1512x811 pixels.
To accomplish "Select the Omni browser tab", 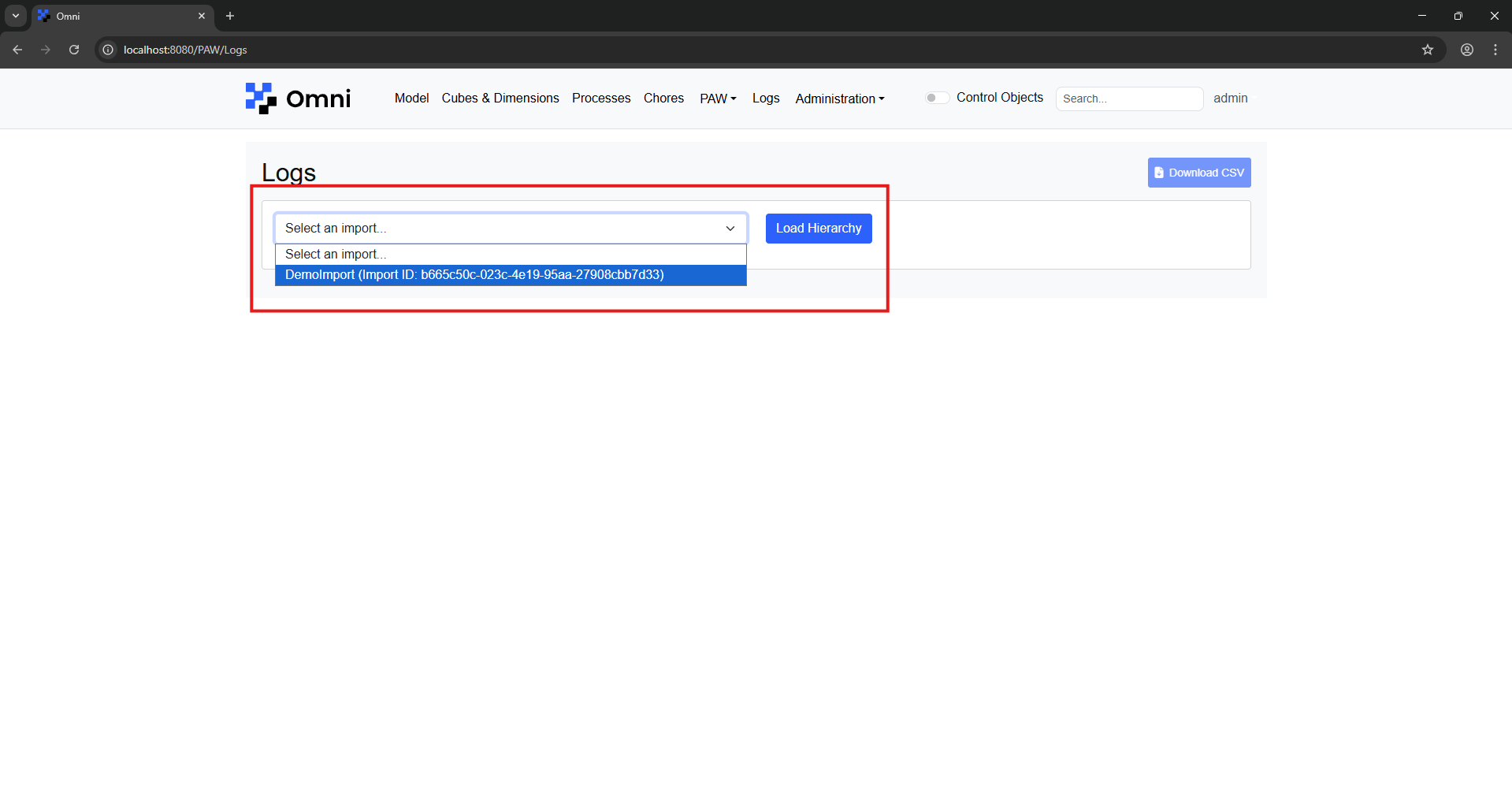I will tap(122, 16).
